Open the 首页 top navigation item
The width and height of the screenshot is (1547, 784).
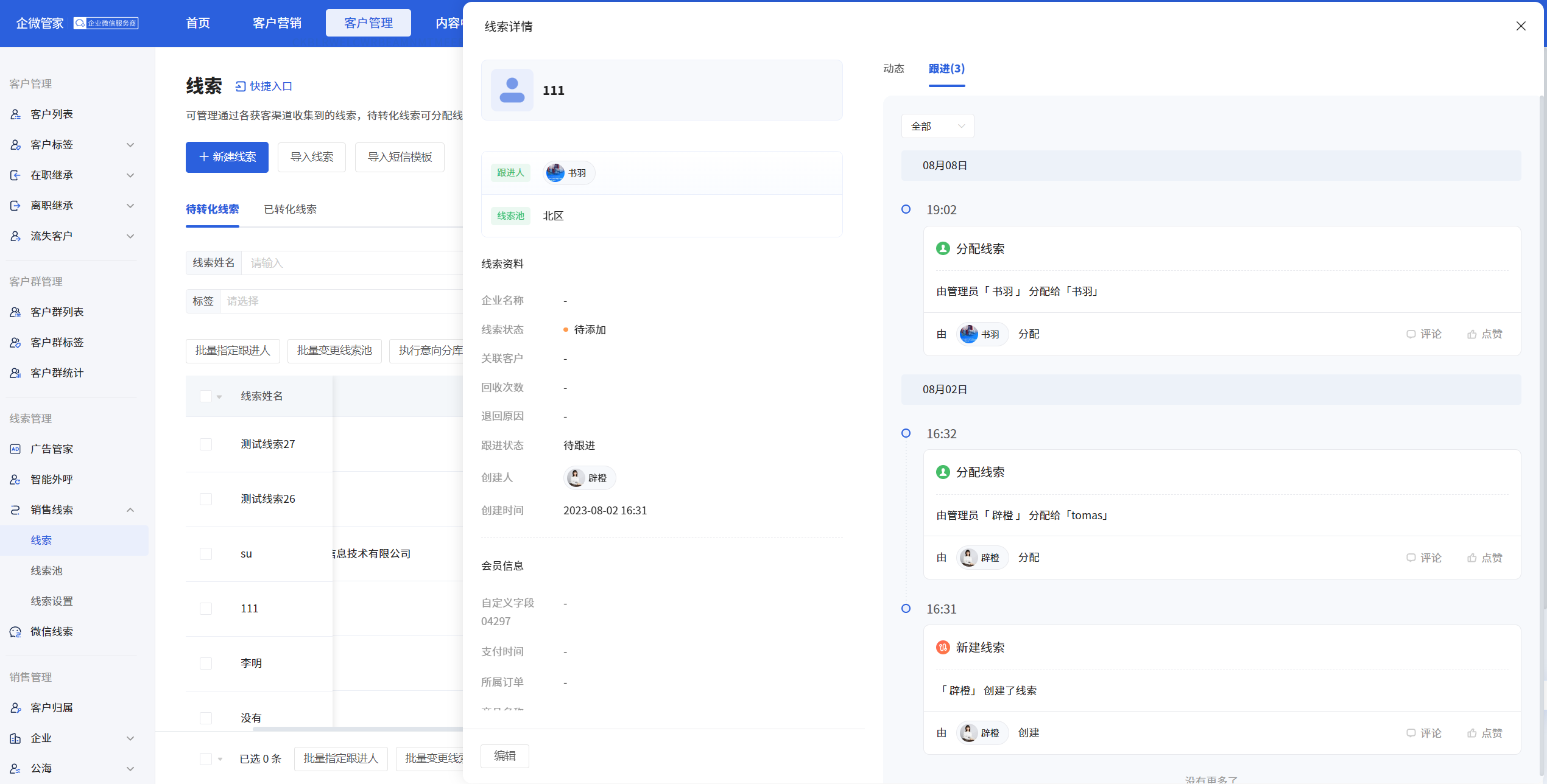(x=198, y=23)
